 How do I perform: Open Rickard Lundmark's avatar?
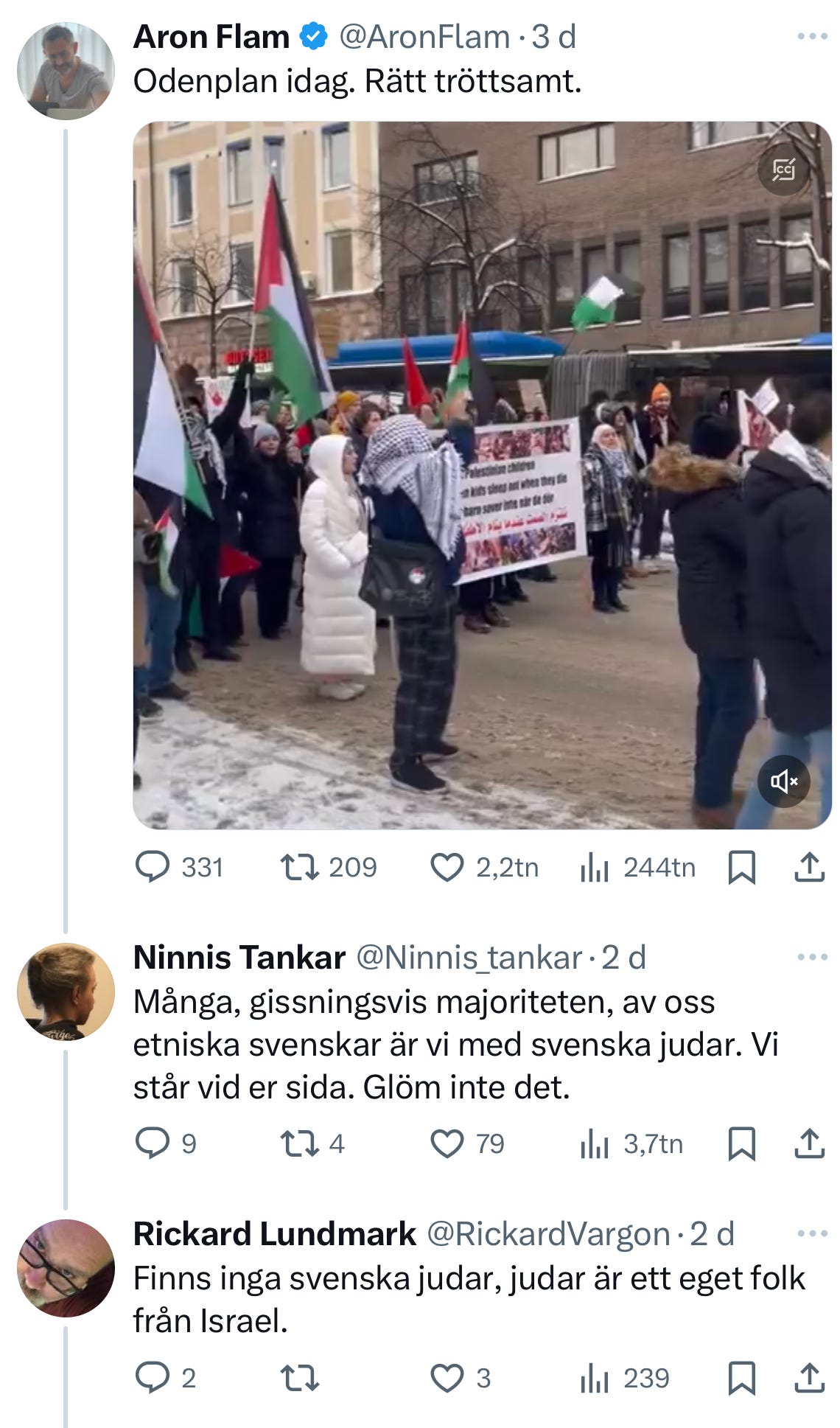66,1268
